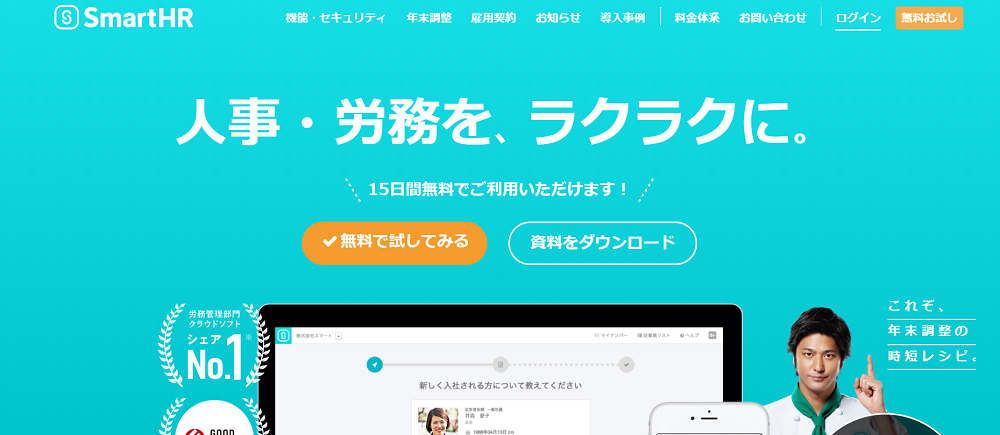Image resolution: width=1000 pixels, height=435 pixels.
Task: Select お問い合わせ contact link
Action: point(772,18)
